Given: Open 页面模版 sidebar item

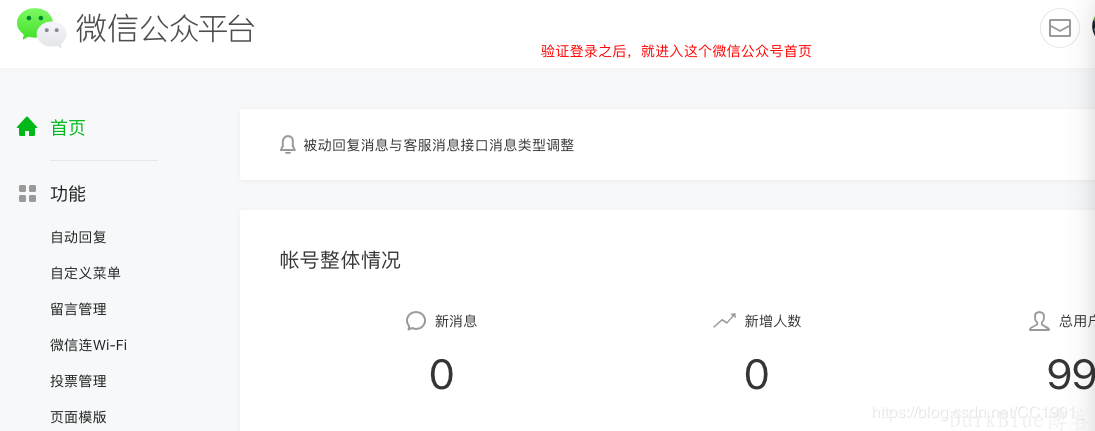Looking at the screenshot, I should click(x=78, y=417).
